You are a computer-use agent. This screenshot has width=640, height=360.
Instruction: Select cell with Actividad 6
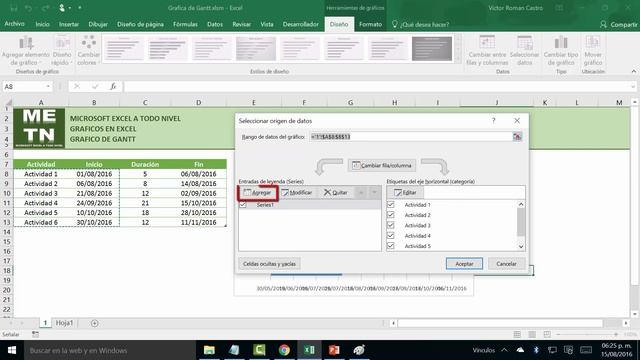(x=41, y=222)
